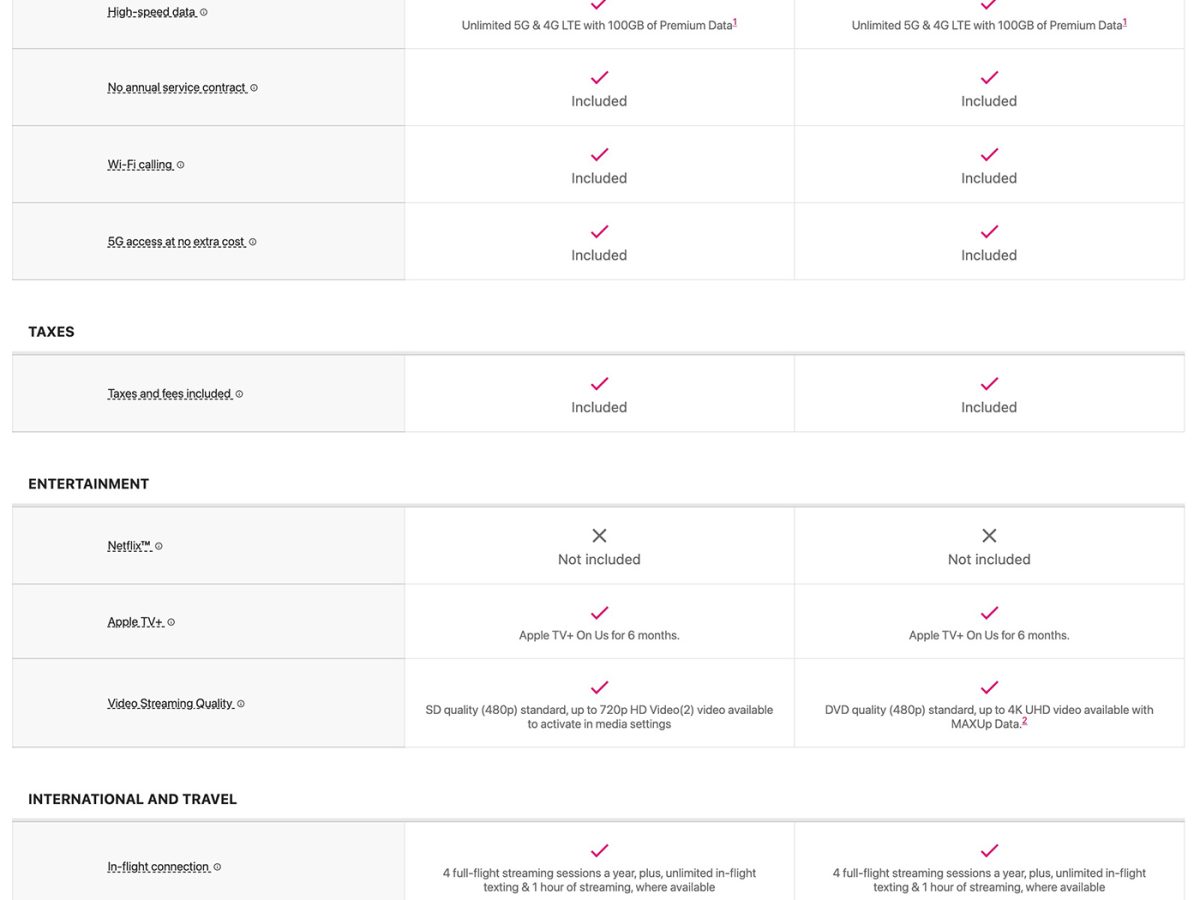Click info icon next to Taxes and fees included
1200x900 pixels.
[x=239, y=394]
